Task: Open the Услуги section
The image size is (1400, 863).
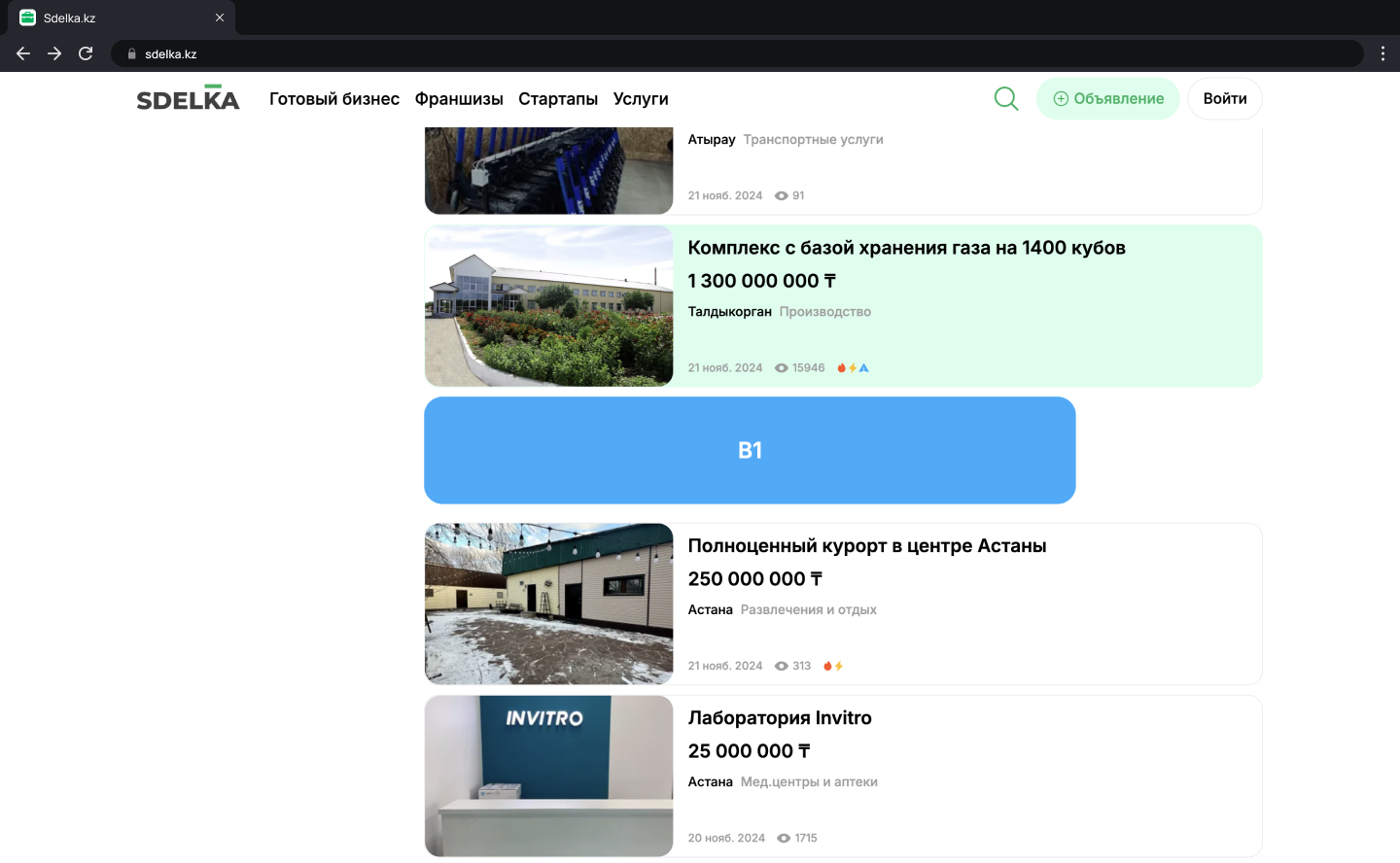Action: click(641, 99)
